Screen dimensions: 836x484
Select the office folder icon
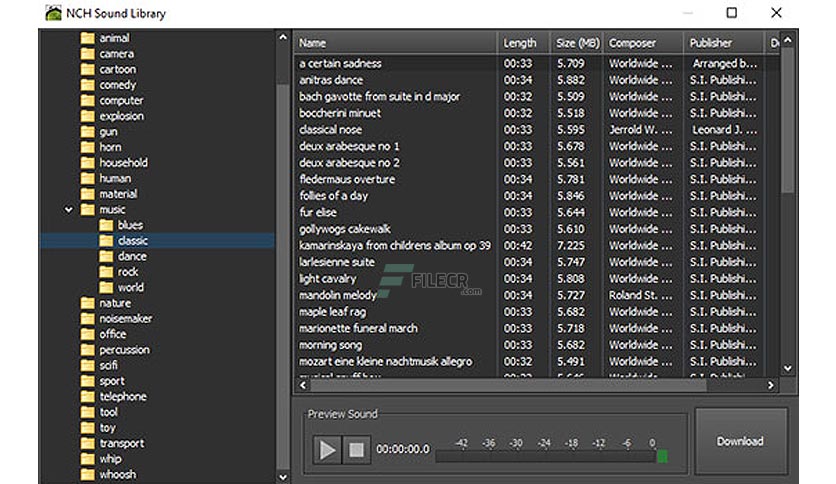(x=87, y=334)
